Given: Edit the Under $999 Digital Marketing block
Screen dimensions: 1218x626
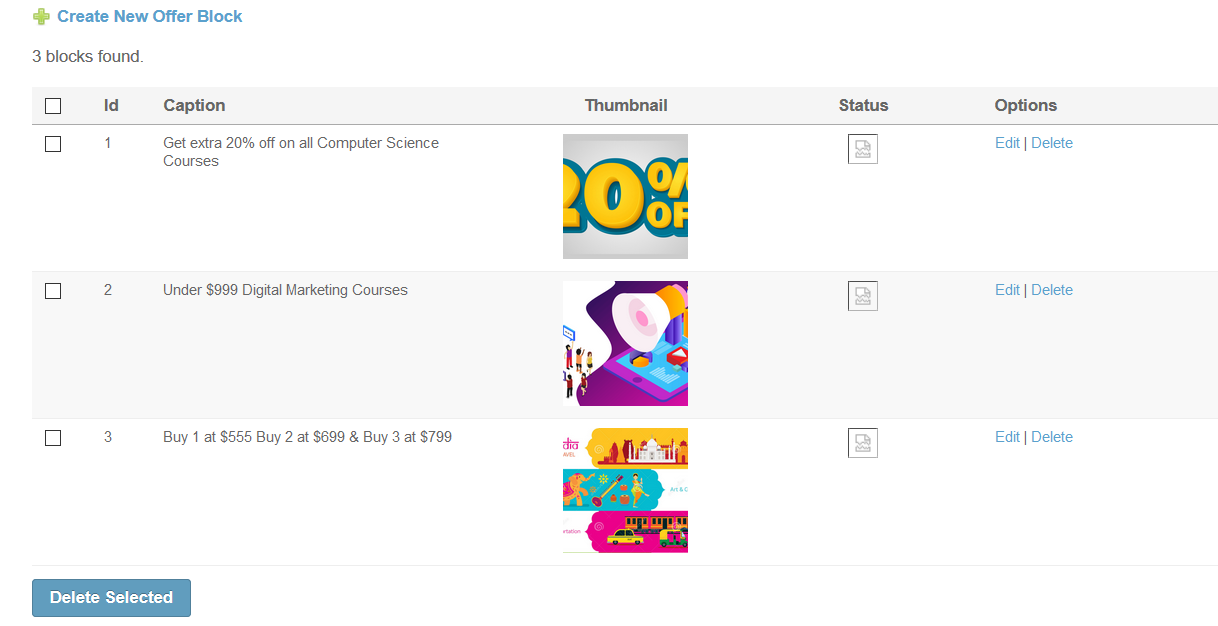Looking at the screenshot, I should pyautogui.click(x=1007, y=290).
